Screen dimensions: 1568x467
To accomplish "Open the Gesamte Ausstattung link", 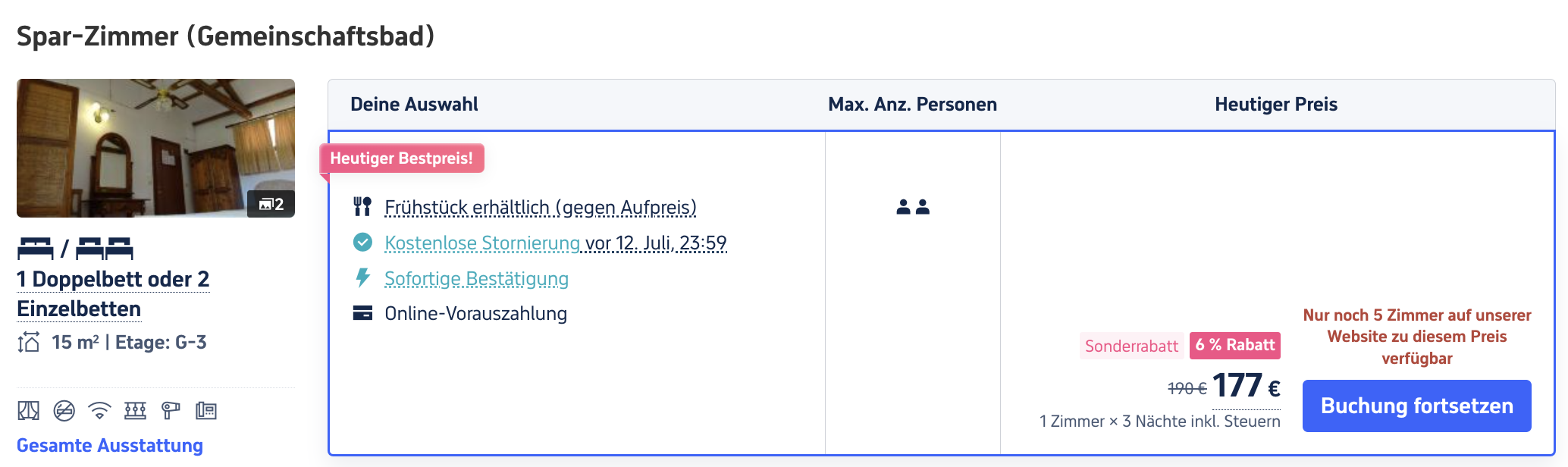I will pos(110,446).
